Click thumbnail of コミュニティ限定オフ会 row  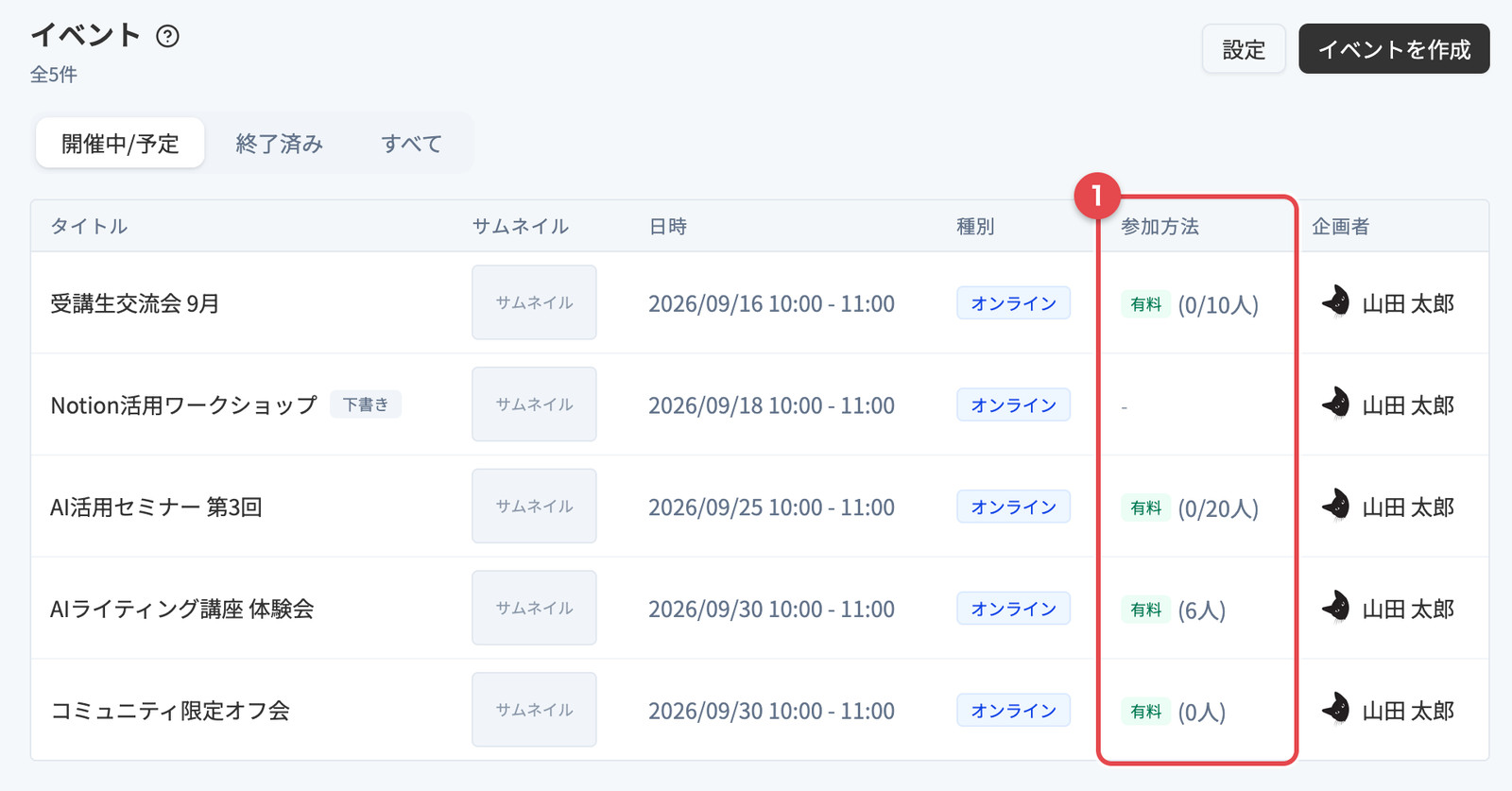(x=534, y=710)
